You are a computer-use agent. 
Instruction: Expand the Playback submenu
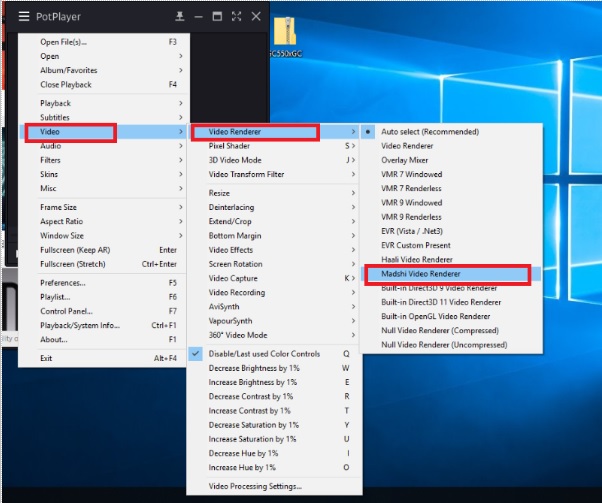click(x=104, y=103)
